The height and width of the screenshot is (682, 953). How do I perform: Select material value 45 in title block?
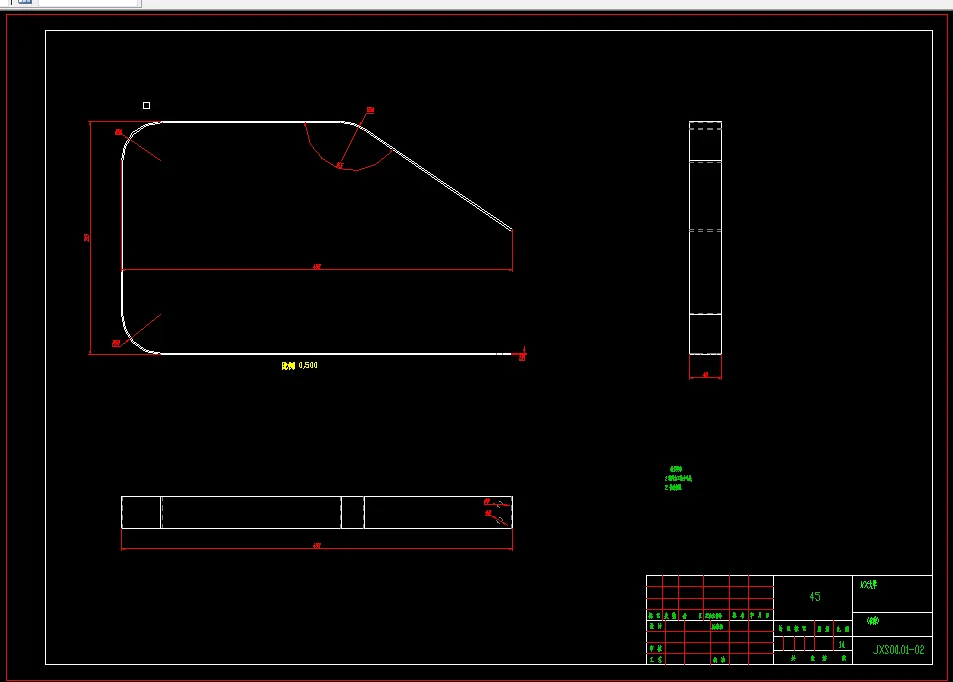815,597
